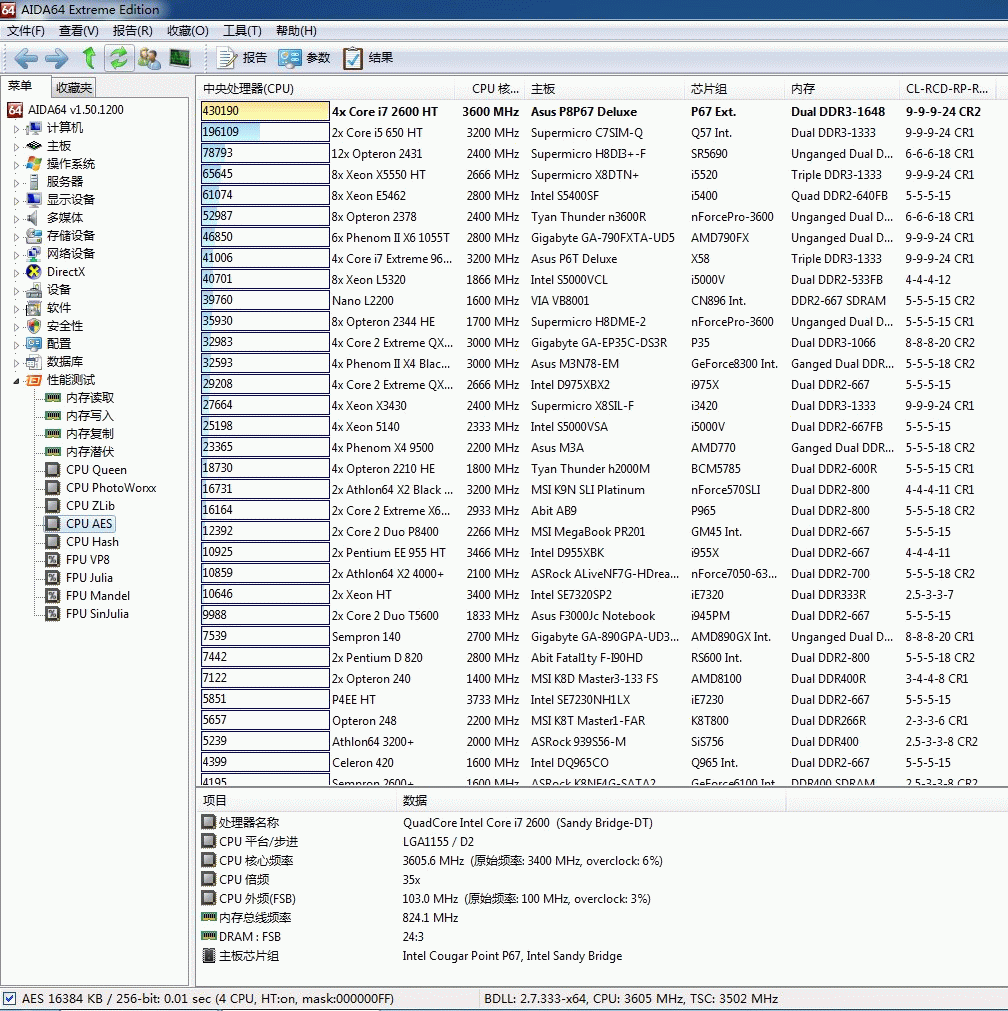The width and height of the screenshot is (1008, 1011).
Task: Expand the 存储设备 tree node
Action: pos(16,236)
